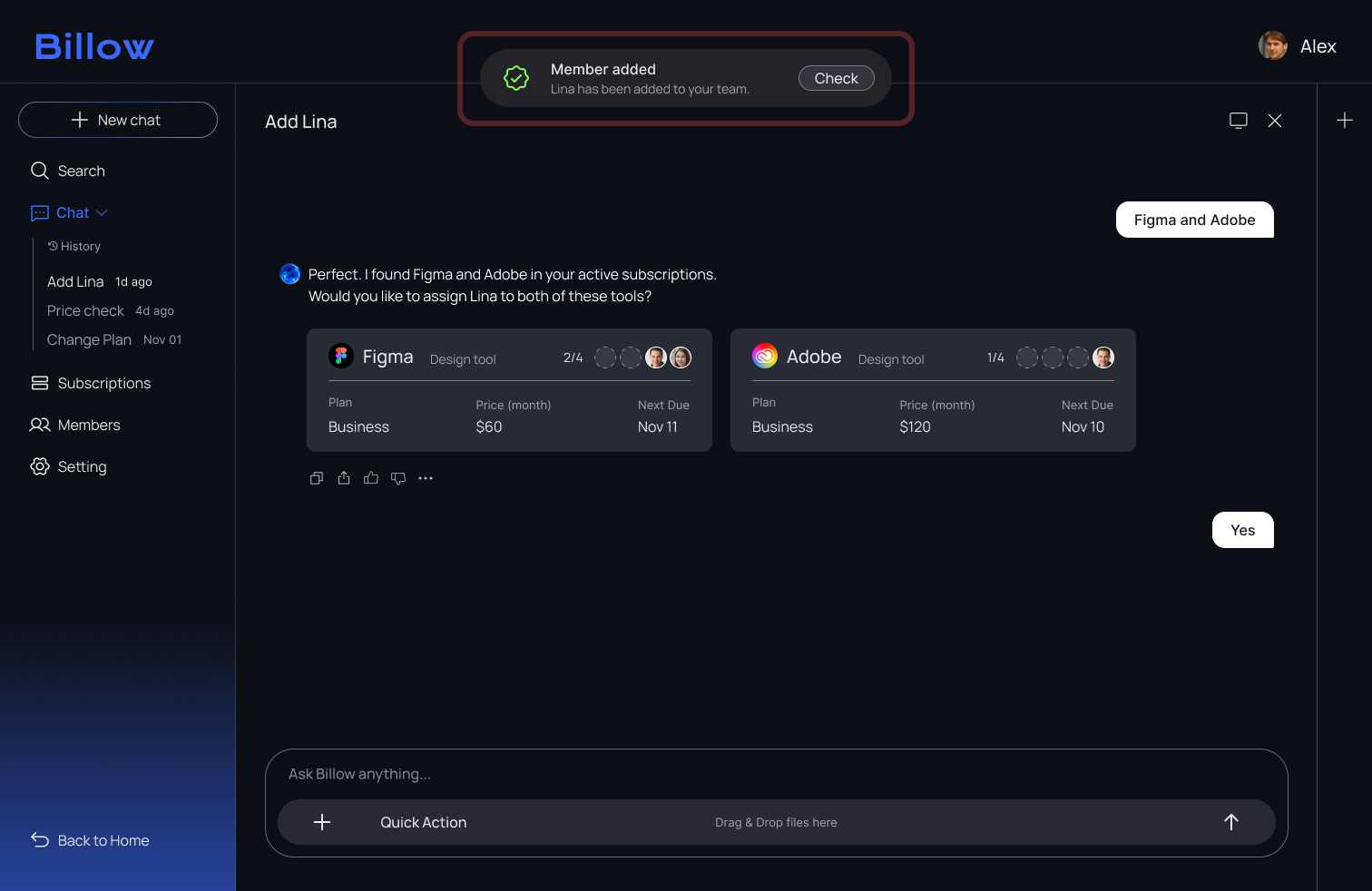The height and width of the screenshot is (891, 1372).
Task: Open the Price check chat
Action: 111,310
